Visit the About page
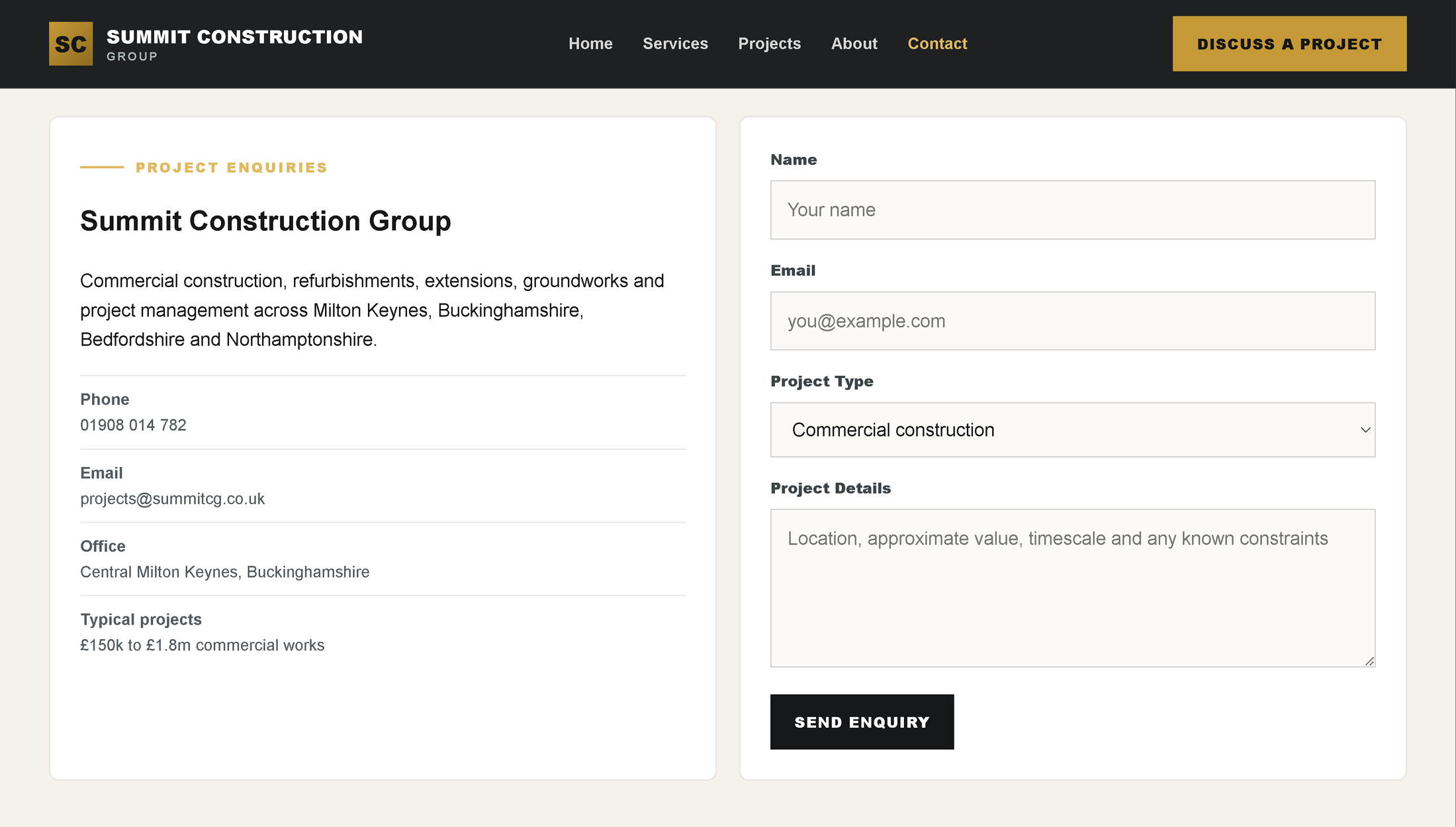Image resolution: width=1456 pixels, height=827 pixels. (854, 44)
